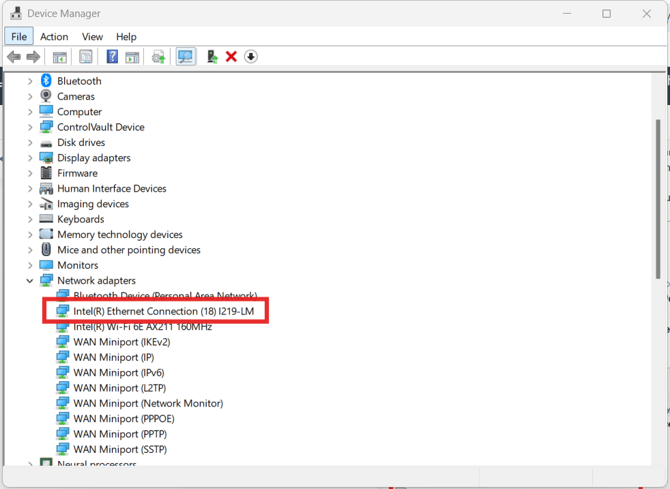Select Intel(R) Wi-Fi 6E AX211 160MHz adapter
This screenshot has height=489, width=670.
click(x=142, y=327)
